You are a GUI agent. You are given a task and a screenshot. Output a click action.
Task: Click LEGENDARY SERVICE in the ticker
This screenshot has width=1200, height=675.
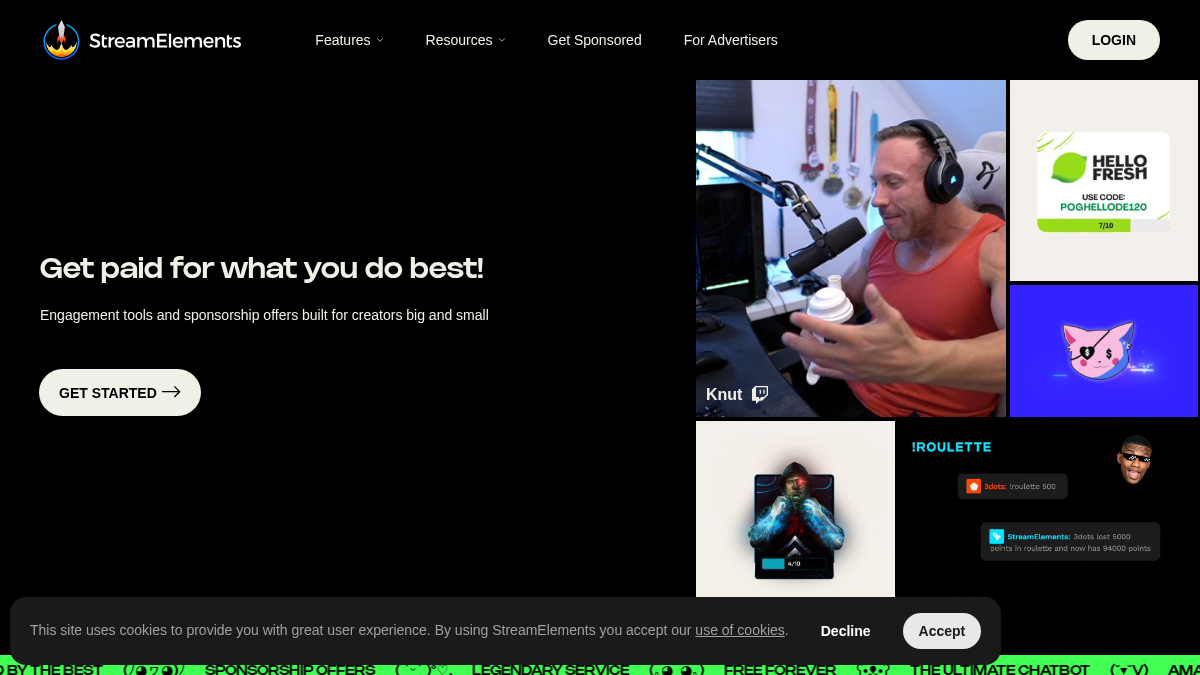coord(551,669)
